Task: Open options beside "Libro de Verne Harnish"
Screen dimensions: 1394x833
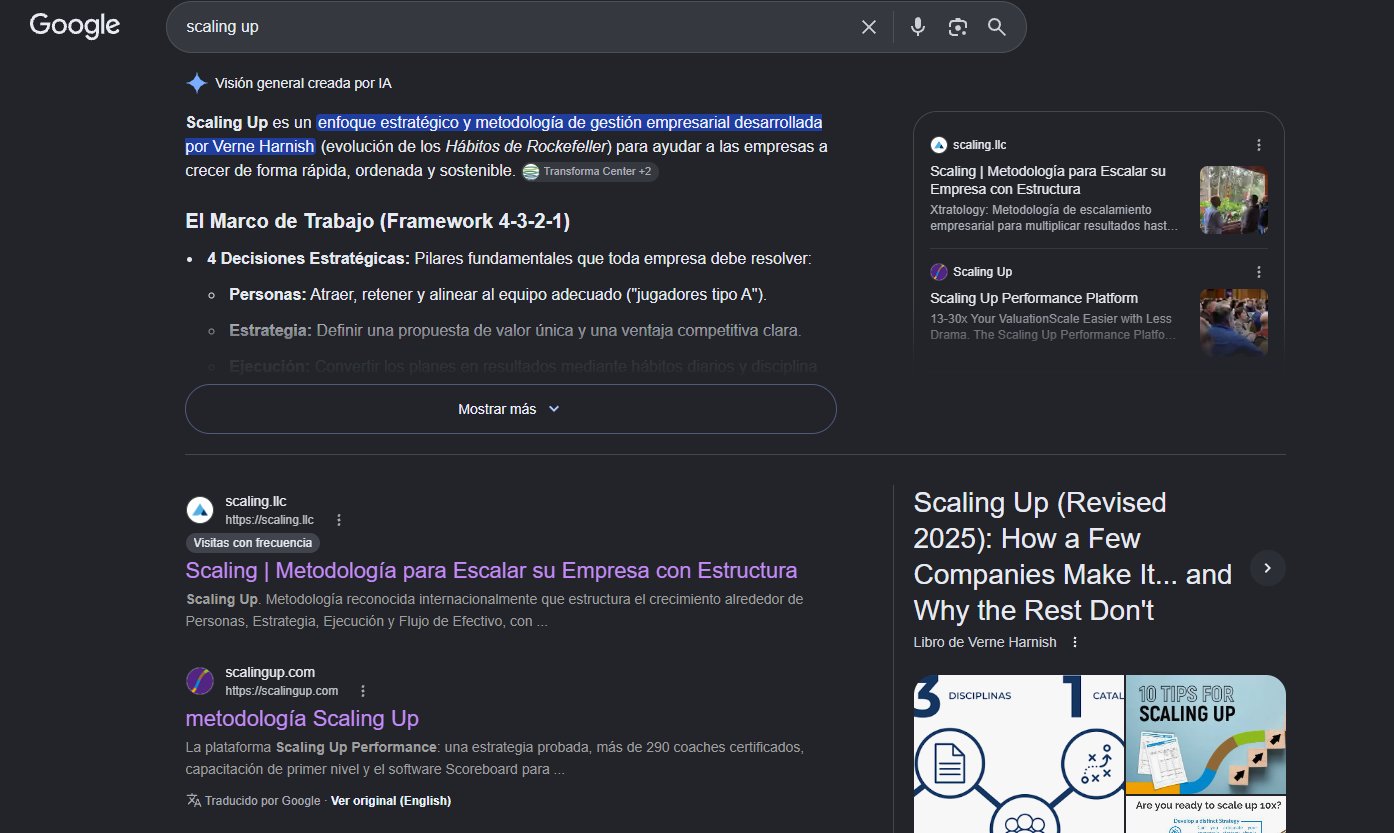Action: [1075, 642]
